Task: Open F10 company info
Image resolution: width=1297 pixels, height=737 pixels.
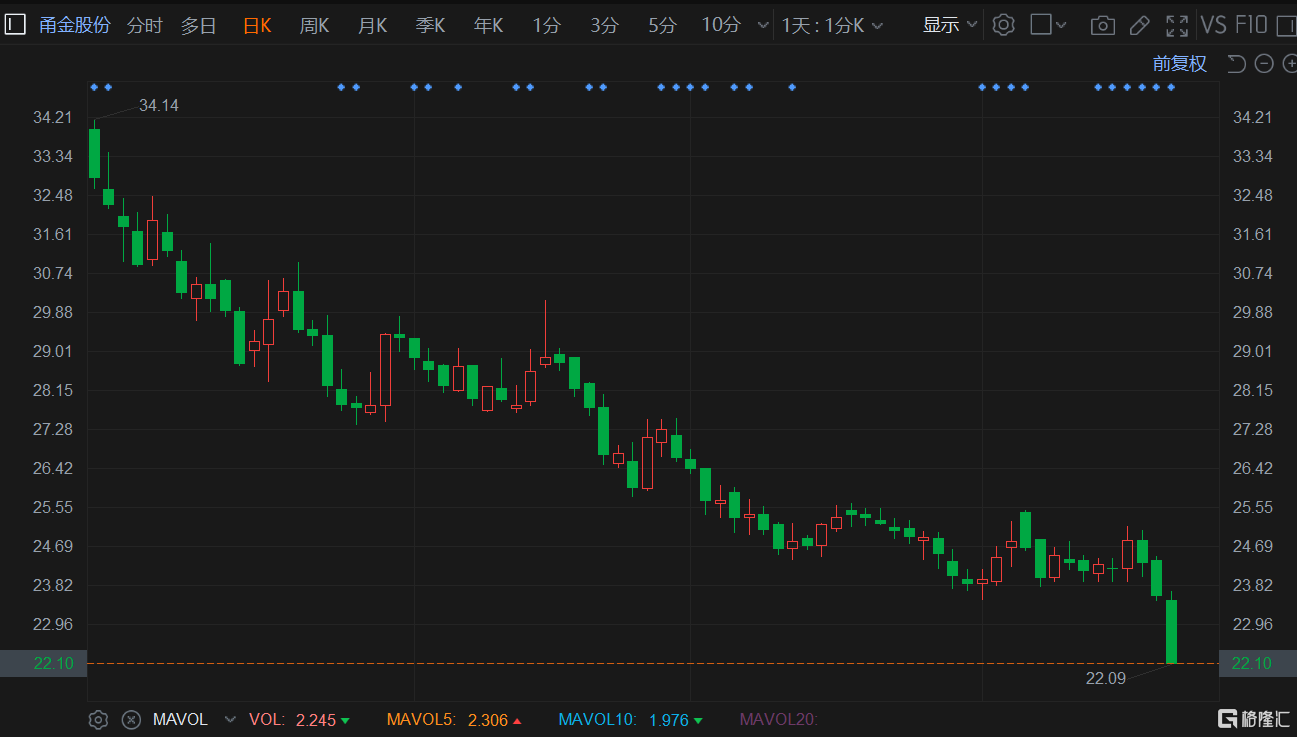Action: 1251,25
